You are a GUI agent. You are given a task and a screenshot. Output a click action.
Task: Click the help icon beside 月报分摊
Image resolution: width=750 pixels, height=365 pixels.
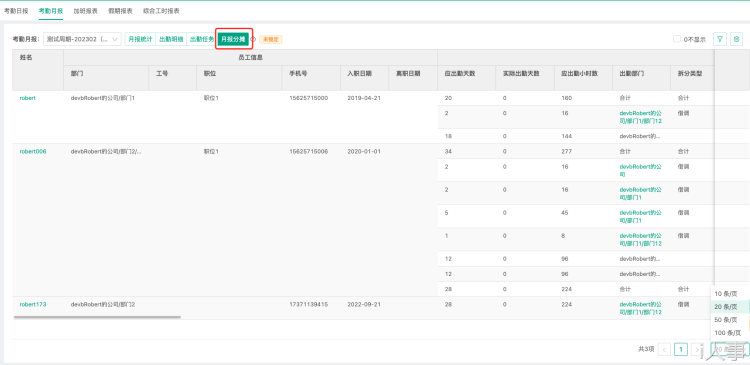point(254,39)
